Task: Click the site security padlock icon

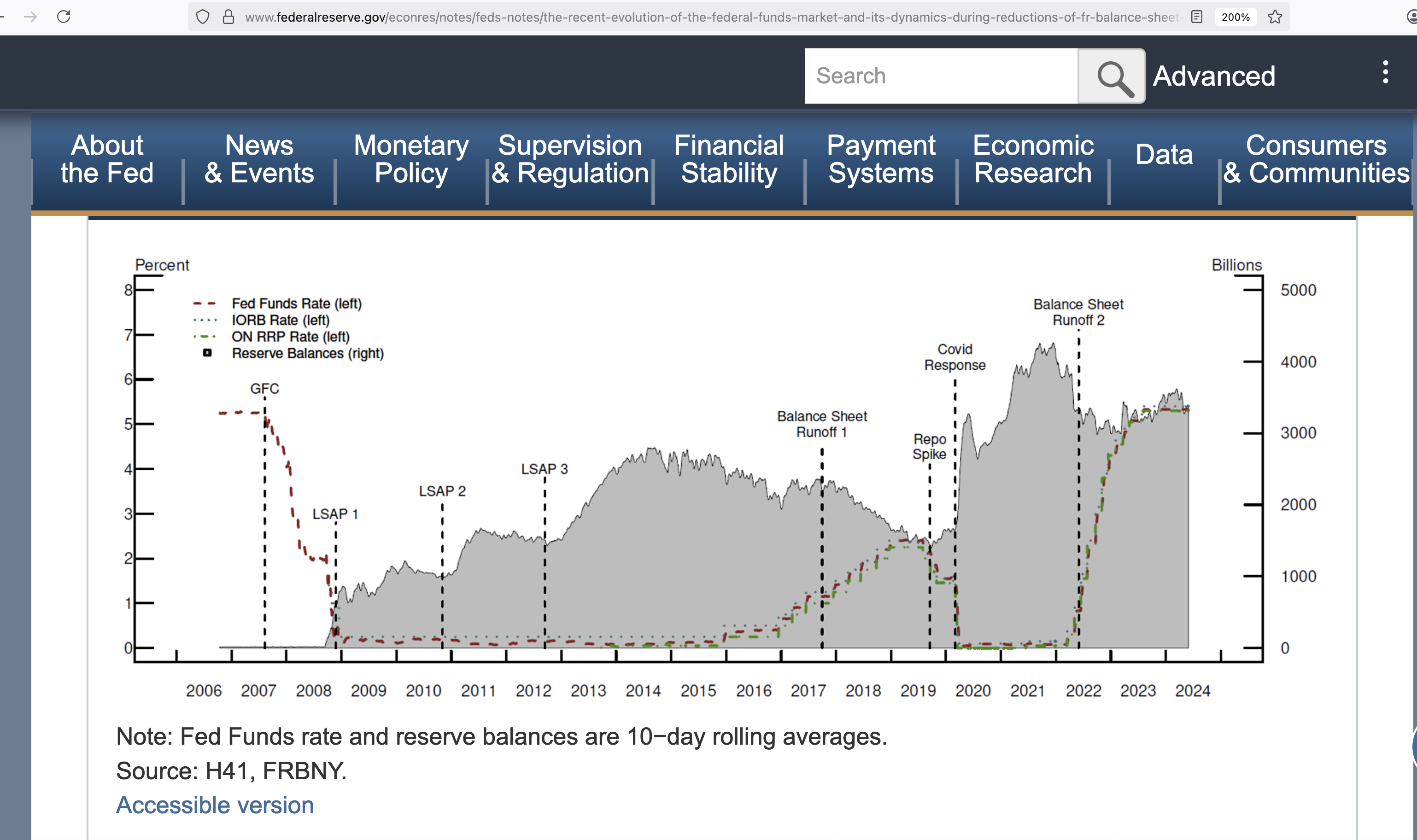Action: click(x=228, y=17)
